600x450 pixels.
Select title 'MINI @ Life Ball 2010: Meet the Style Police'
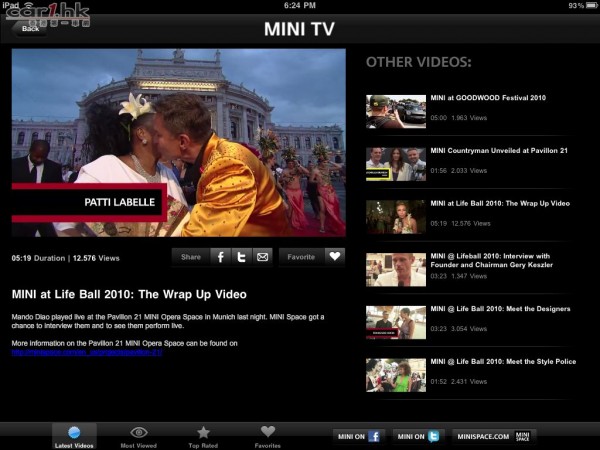pos(503,362)
